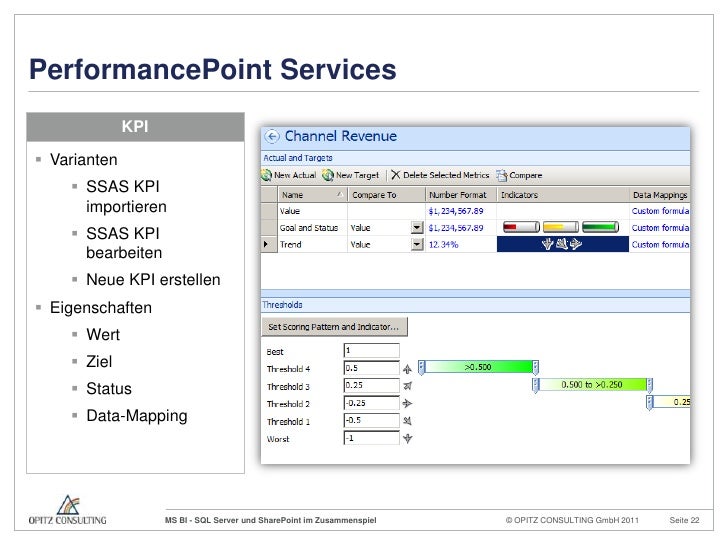Click the trend arrows indicator in Trend row
This screenshot has height=546, width=728.
(x=562, y=244)
